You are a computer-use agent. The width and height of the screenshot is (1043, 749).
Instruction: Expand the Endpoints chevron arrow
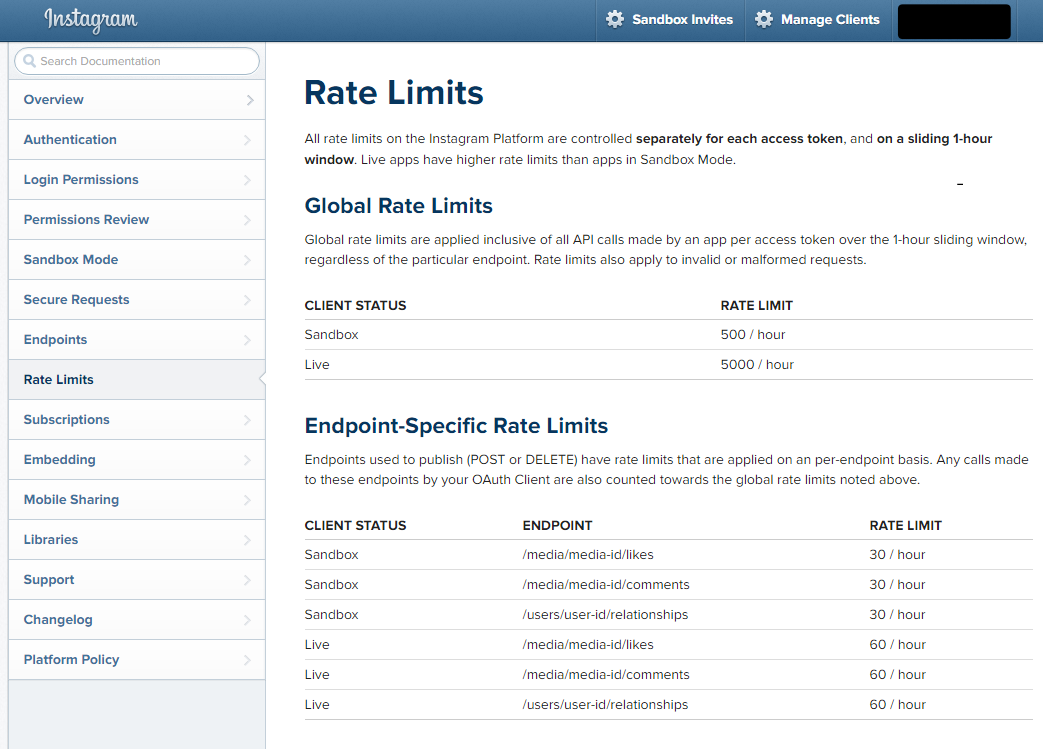247,340
